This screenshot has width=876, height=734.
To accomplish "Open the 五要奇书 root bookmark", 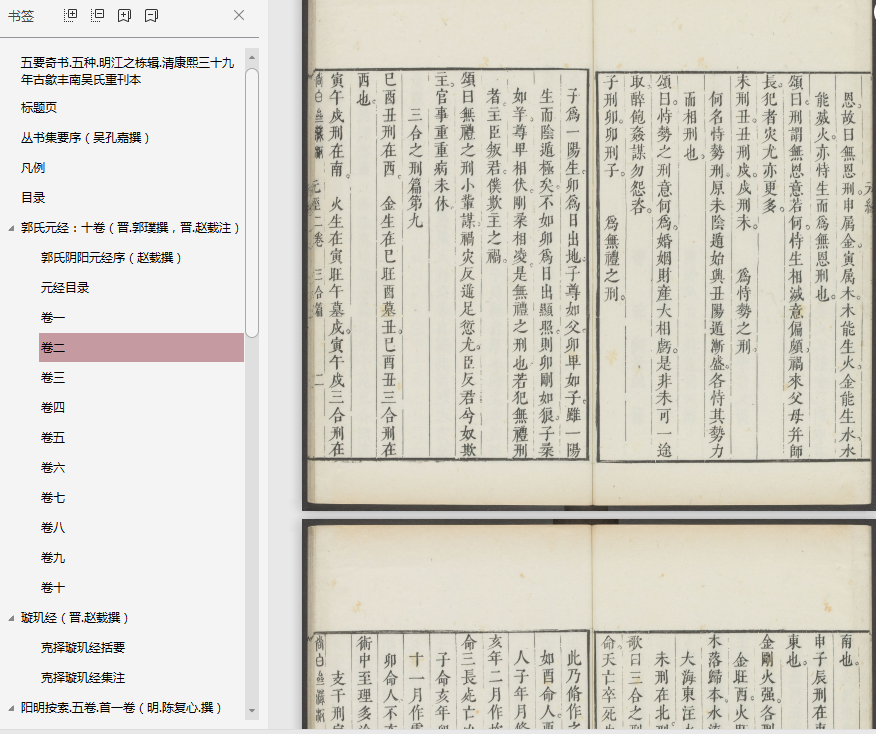I will (127, 71).
